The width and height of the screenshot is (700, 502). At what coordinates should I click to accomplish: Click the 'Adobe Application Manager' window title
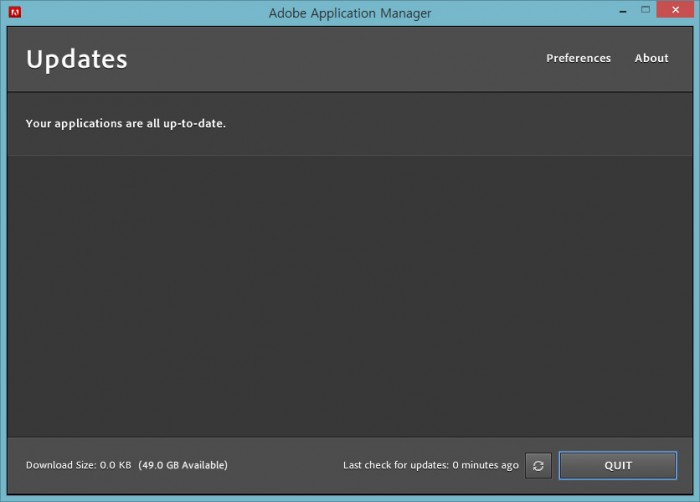pyautogui.click(x=350, y=13)
